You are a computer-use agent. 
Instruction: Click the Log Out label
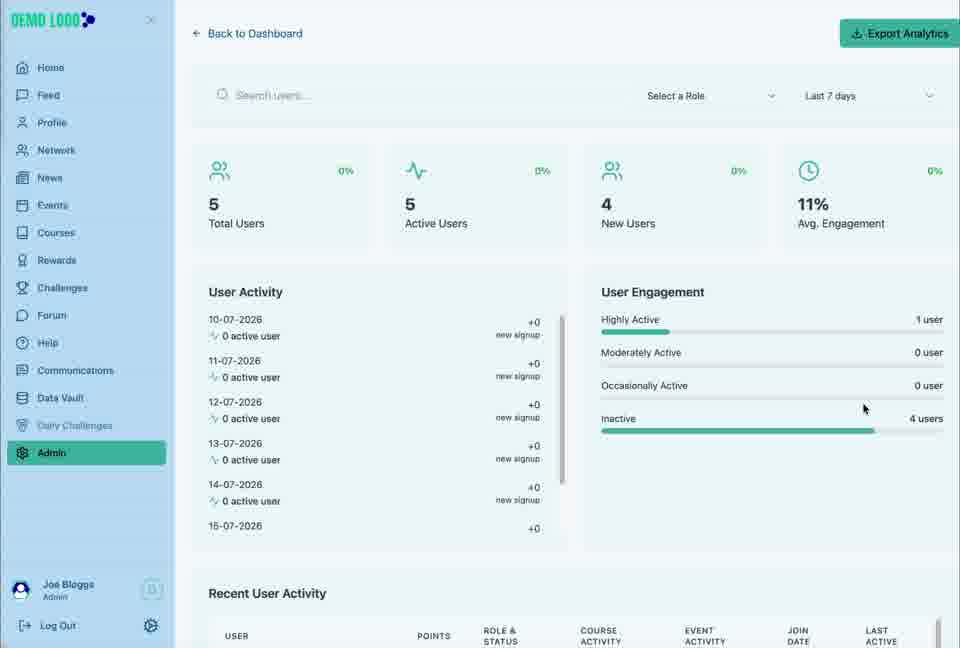point(58,626)
